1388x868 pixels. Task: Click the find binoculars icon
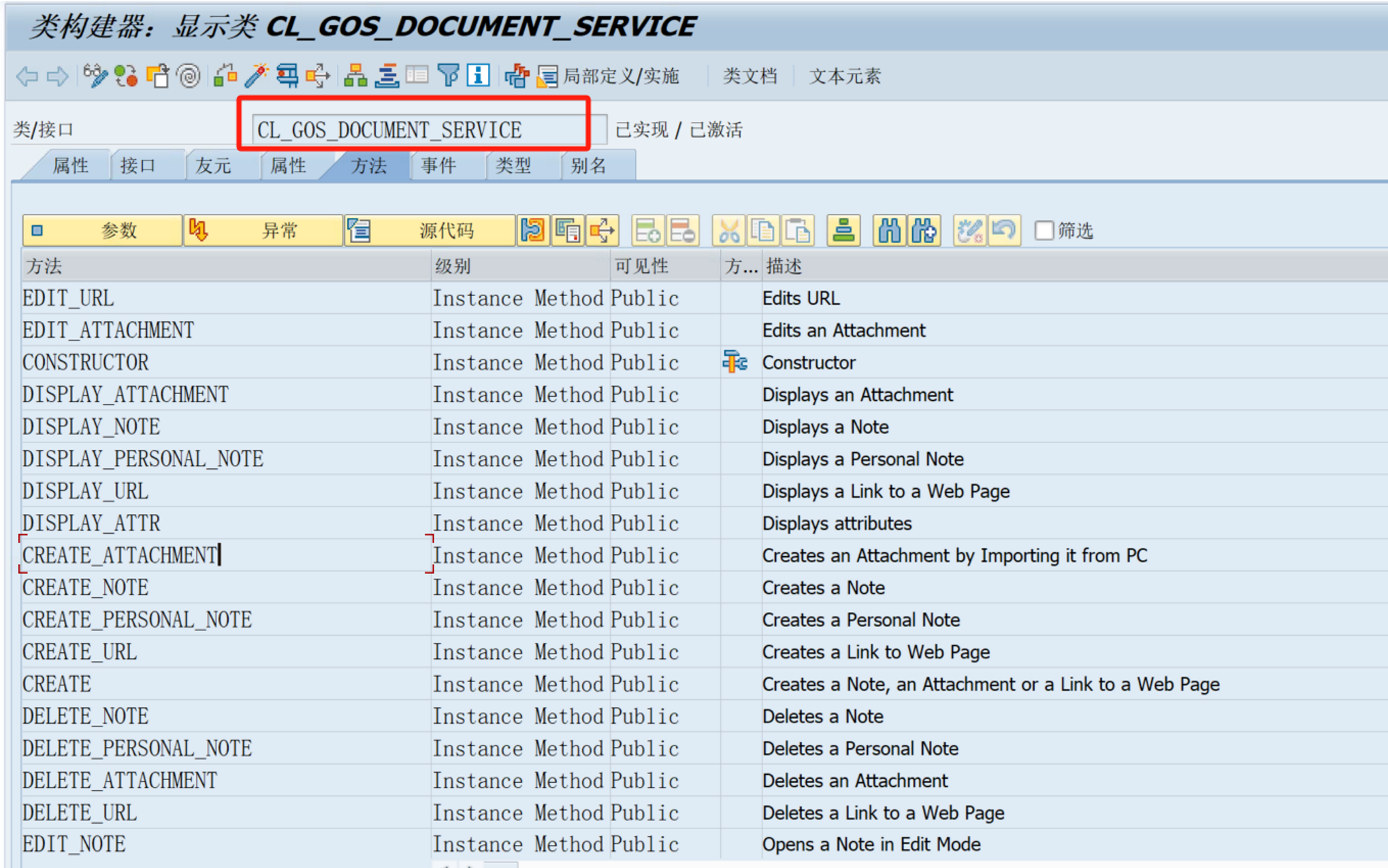pyautogui.click(x=889, y=231)
